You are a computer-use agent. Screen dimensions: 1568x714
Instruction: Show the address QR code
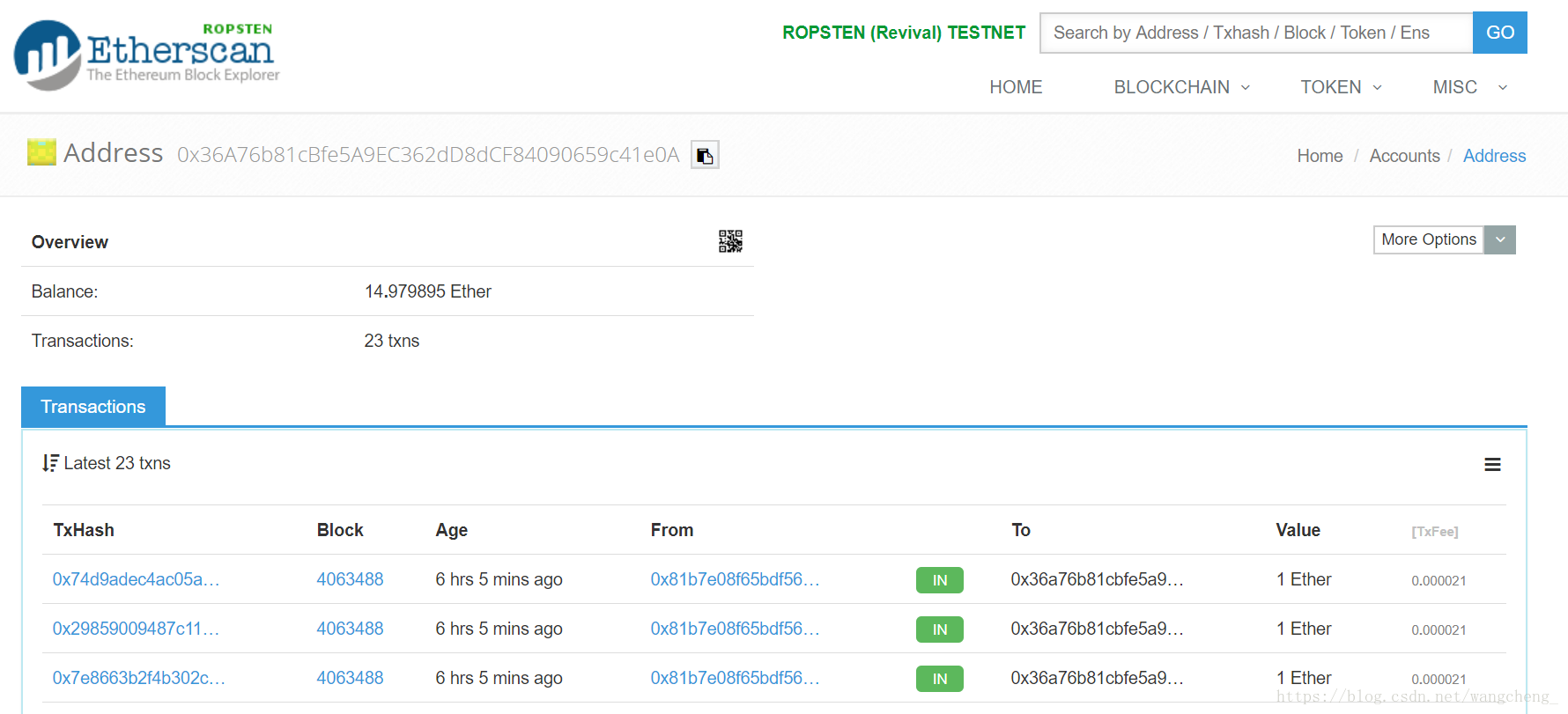click(x=730, y=241)
